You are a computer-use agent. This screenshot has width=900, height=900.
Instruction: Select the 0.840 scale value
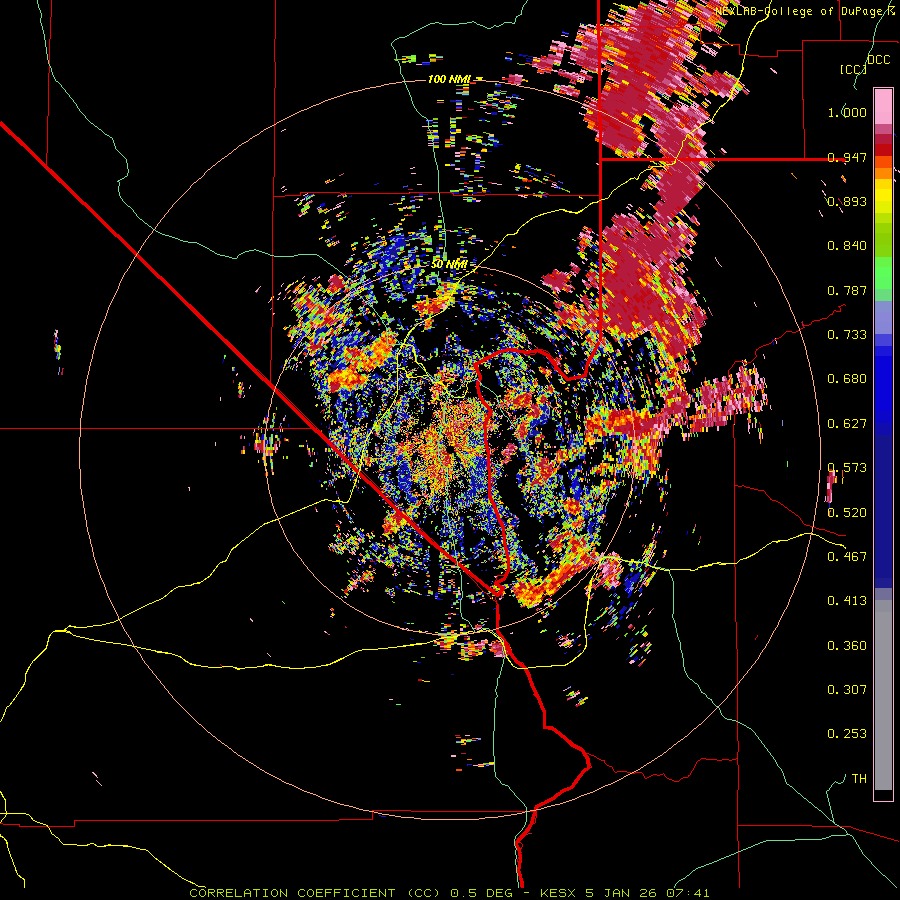[x=847, y=246]
